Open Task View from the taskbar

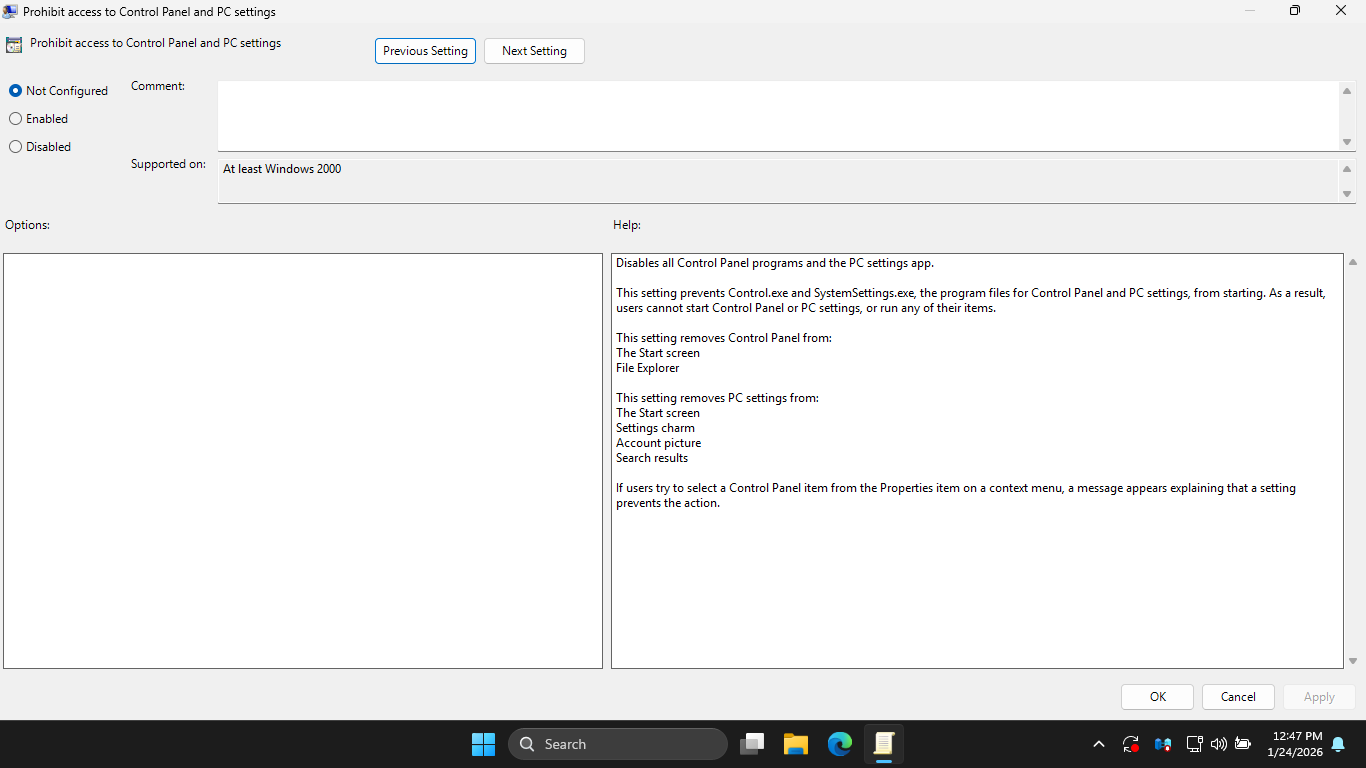(x=752, y=744)
